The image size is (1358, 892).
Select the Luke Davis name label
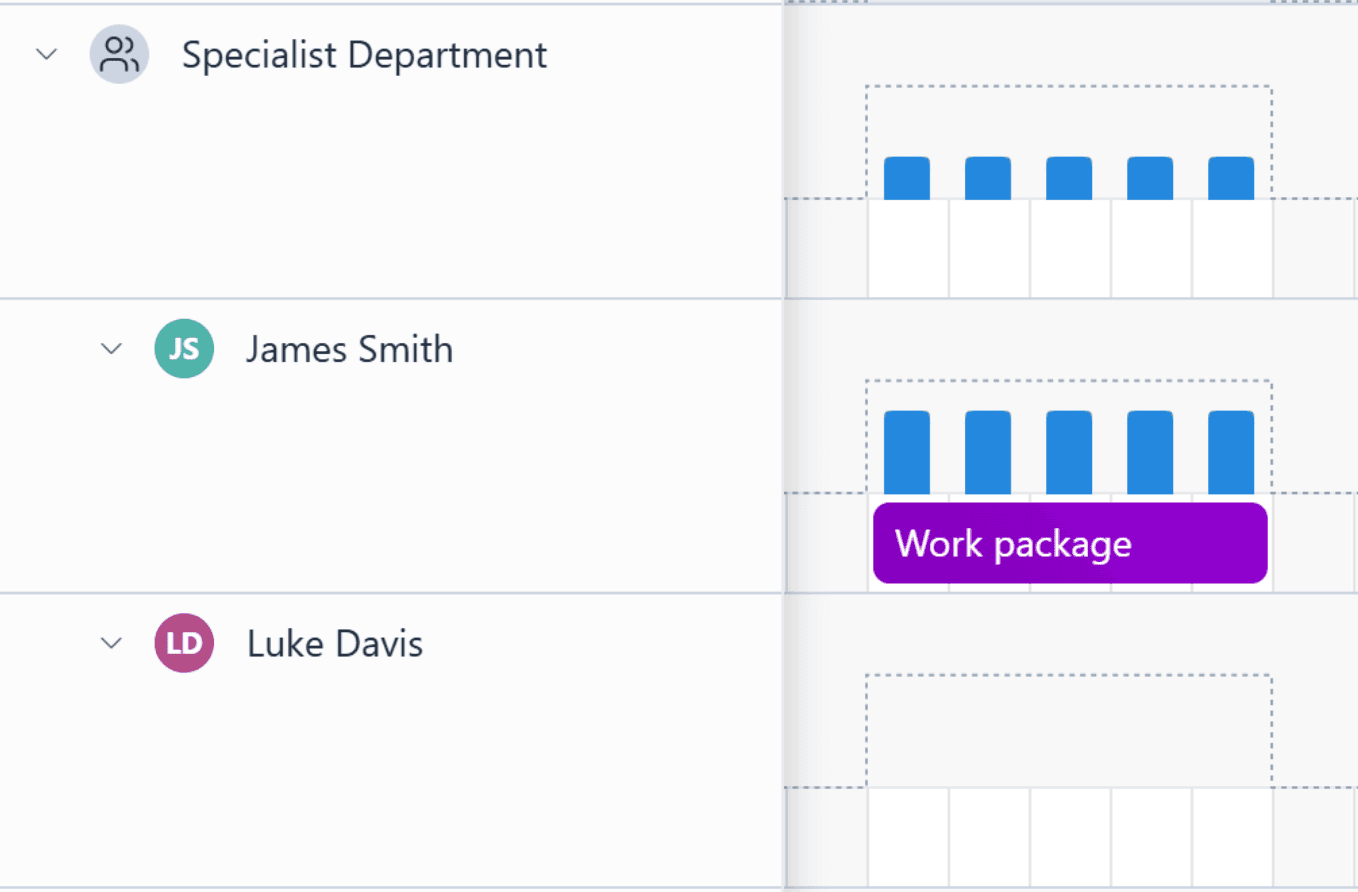[335, 644]
